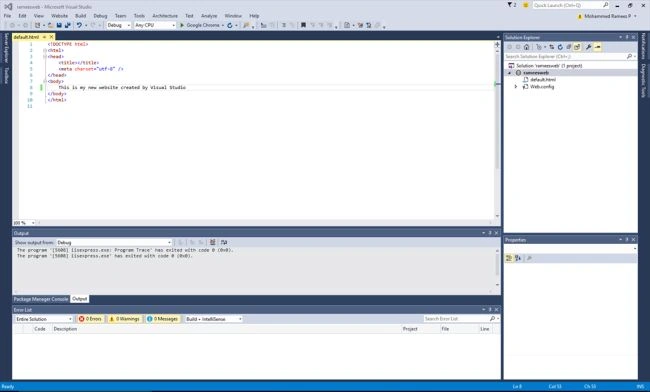The height and width of the screenshot is (392, 650).
Task: Toggle the 0 Messages filter
Action: tap(162, 319)
